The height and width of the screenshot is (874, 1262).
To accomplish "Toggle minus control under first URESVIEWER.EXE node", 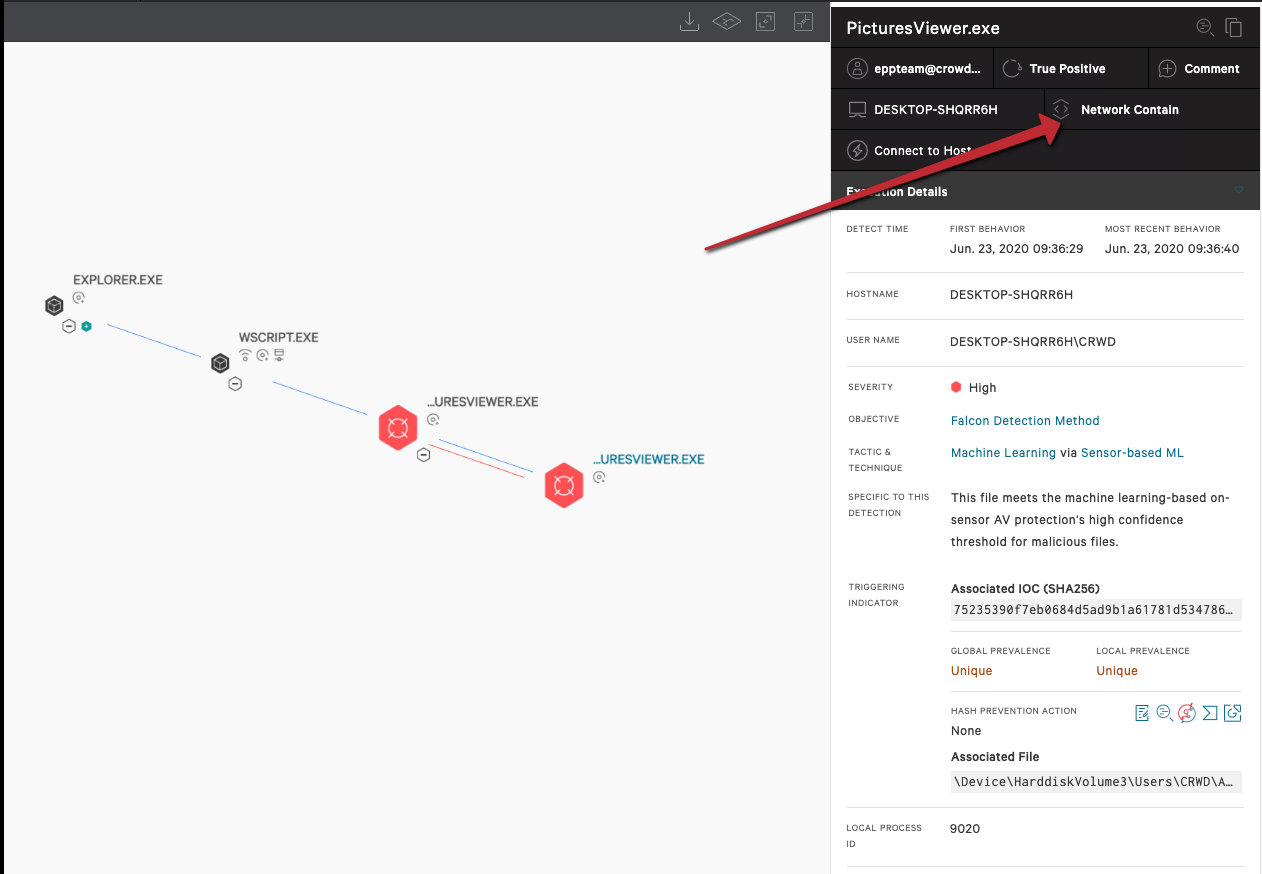I will pyautogui.click(x=423, y=455).
